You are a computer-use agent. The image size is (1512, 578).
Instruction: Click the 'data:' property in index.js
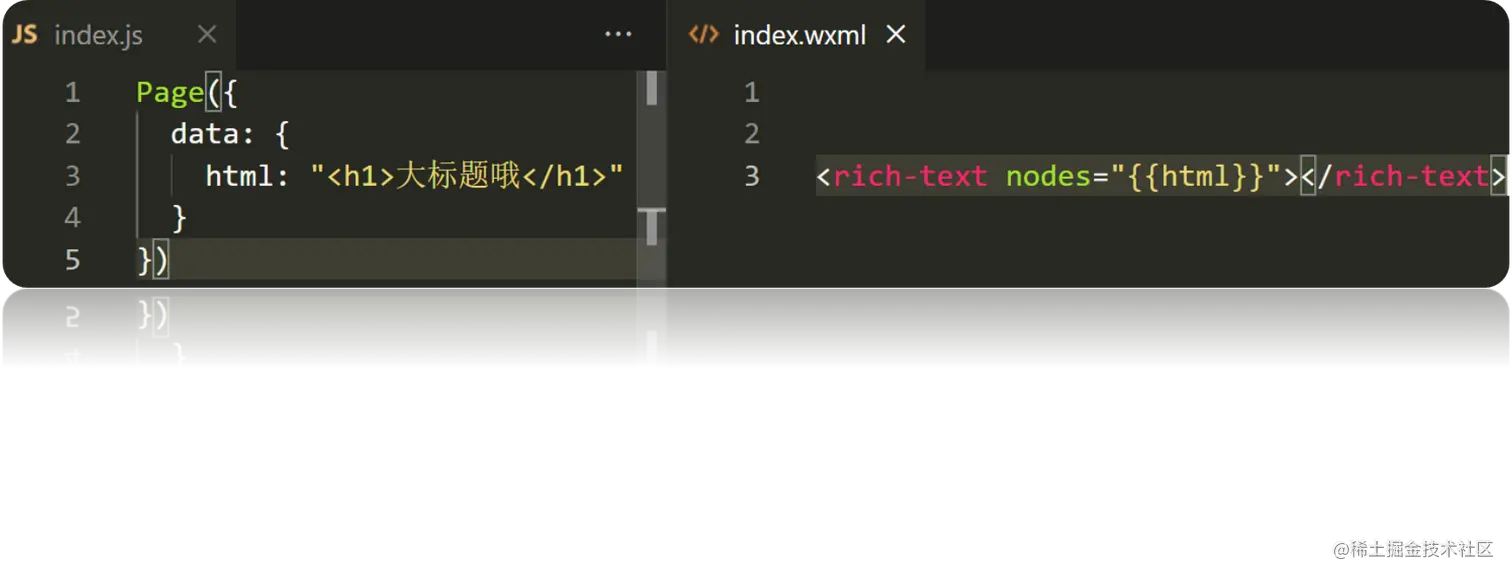point(213,134)
